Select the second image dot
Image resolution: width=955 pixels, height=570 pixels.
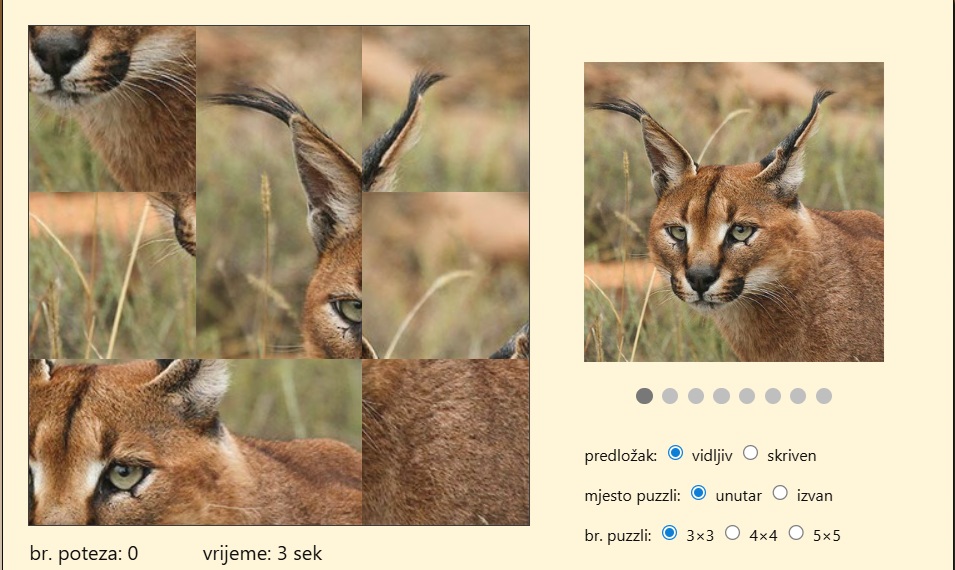point(670,396)
